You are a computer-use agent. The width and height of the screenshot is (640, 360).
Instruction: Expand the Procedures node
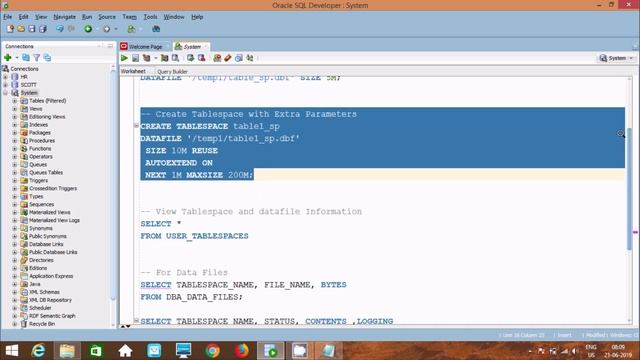pos(15,140)
